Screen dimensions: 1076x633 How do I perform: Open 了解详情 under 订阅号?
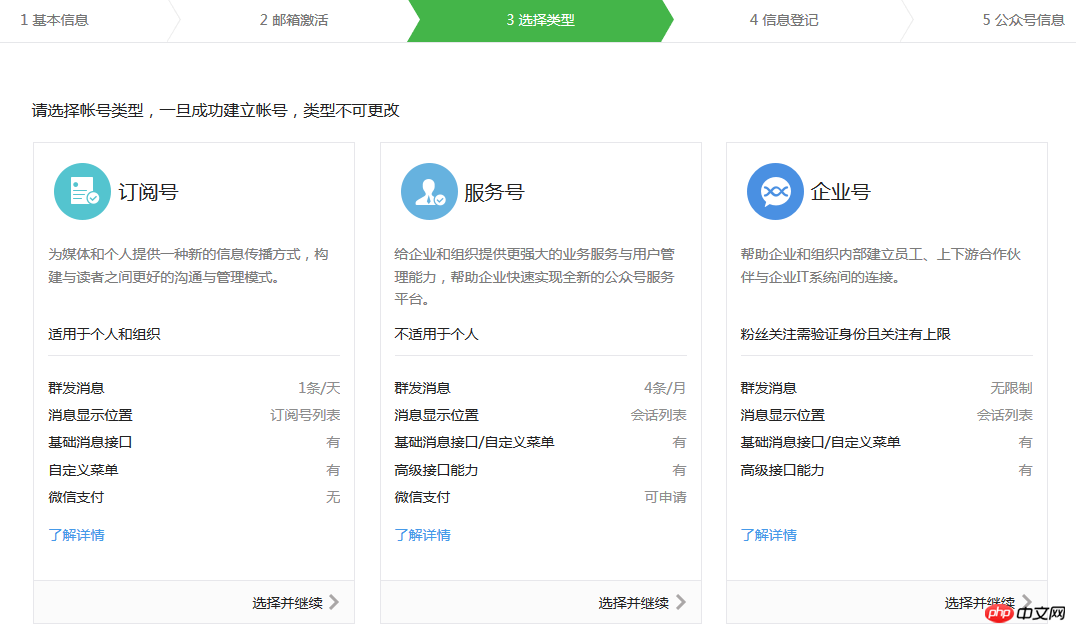point(77,535)
